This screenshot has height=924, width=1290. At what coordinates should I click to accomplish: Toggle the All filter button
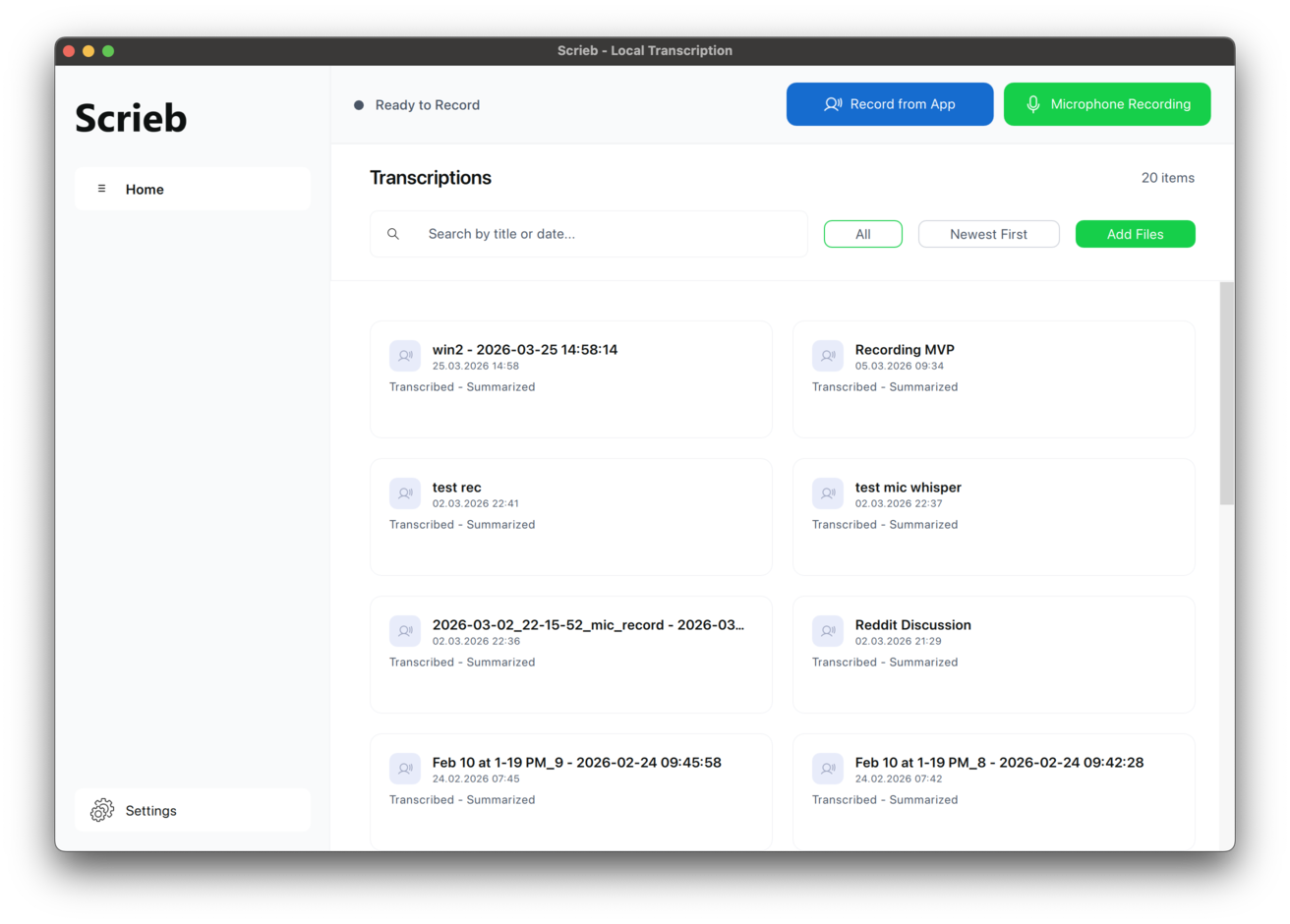pos(862,234)
